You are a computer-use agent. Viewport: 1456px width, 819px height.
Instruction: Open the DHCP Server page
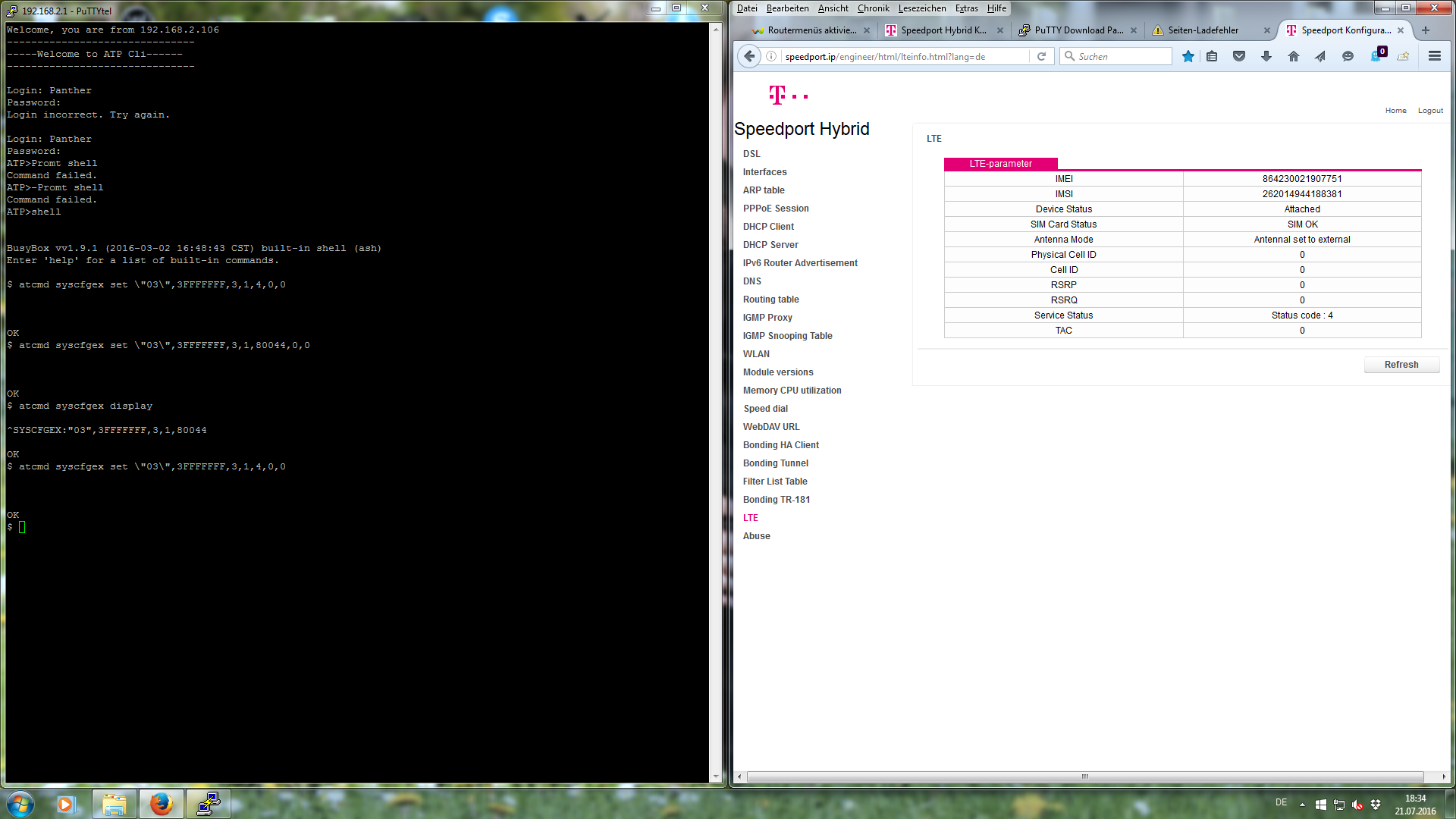770,245
